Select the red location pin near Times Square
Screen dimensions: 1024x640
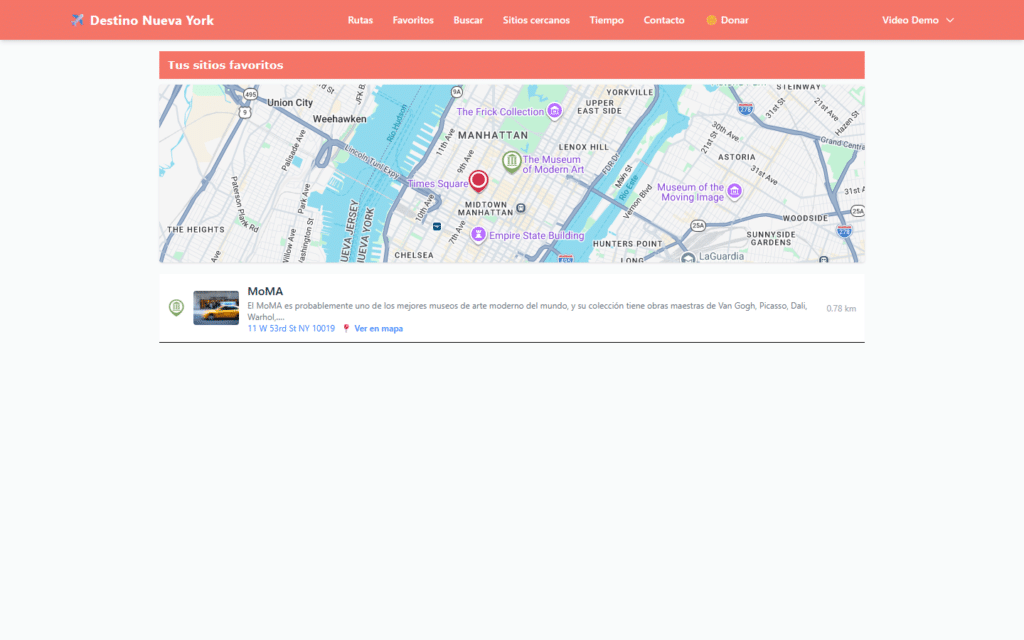pyautogui.click(x=478, y=181)
